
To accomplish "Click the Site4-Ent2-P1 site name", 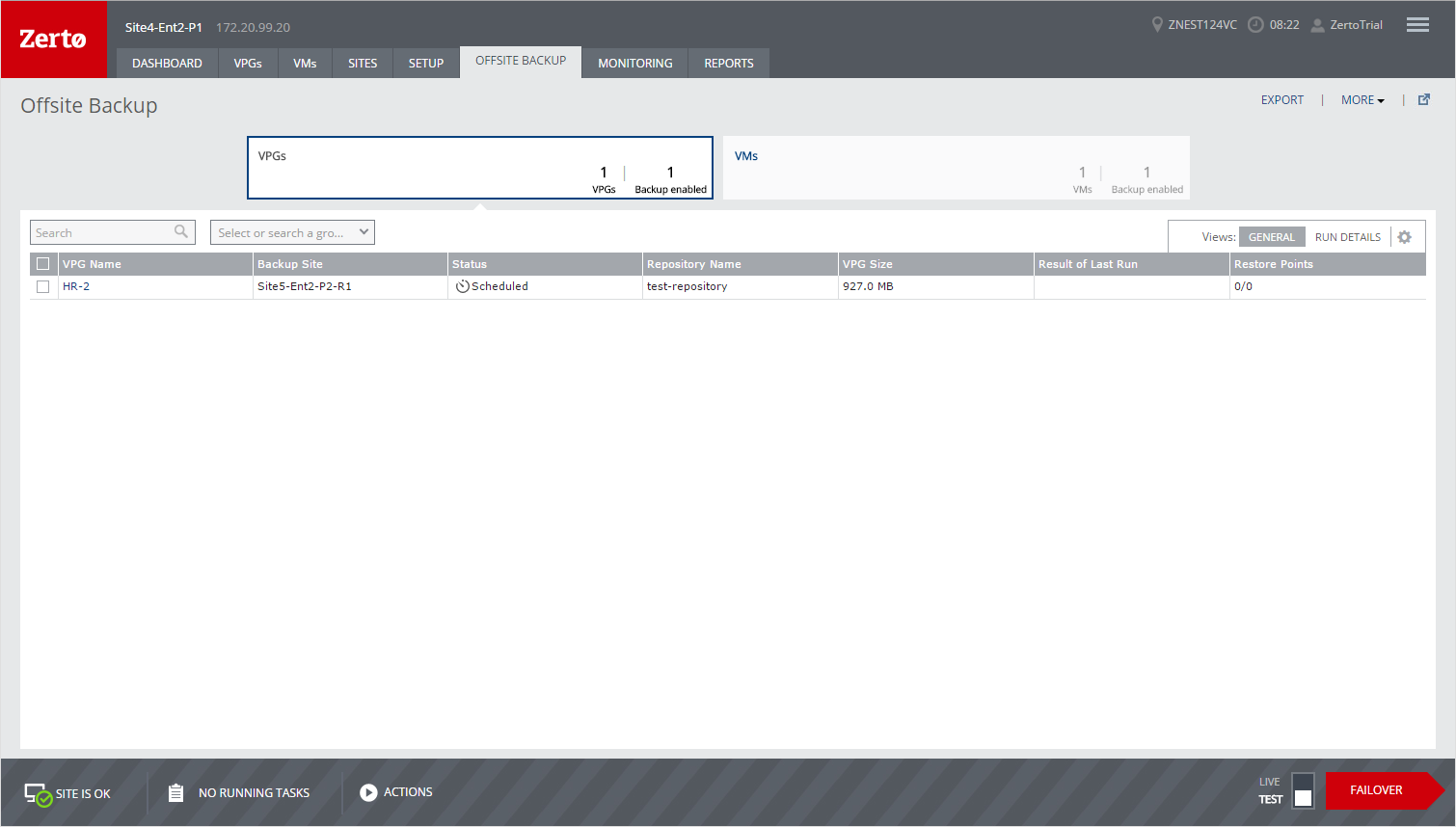I will (164, 27).
